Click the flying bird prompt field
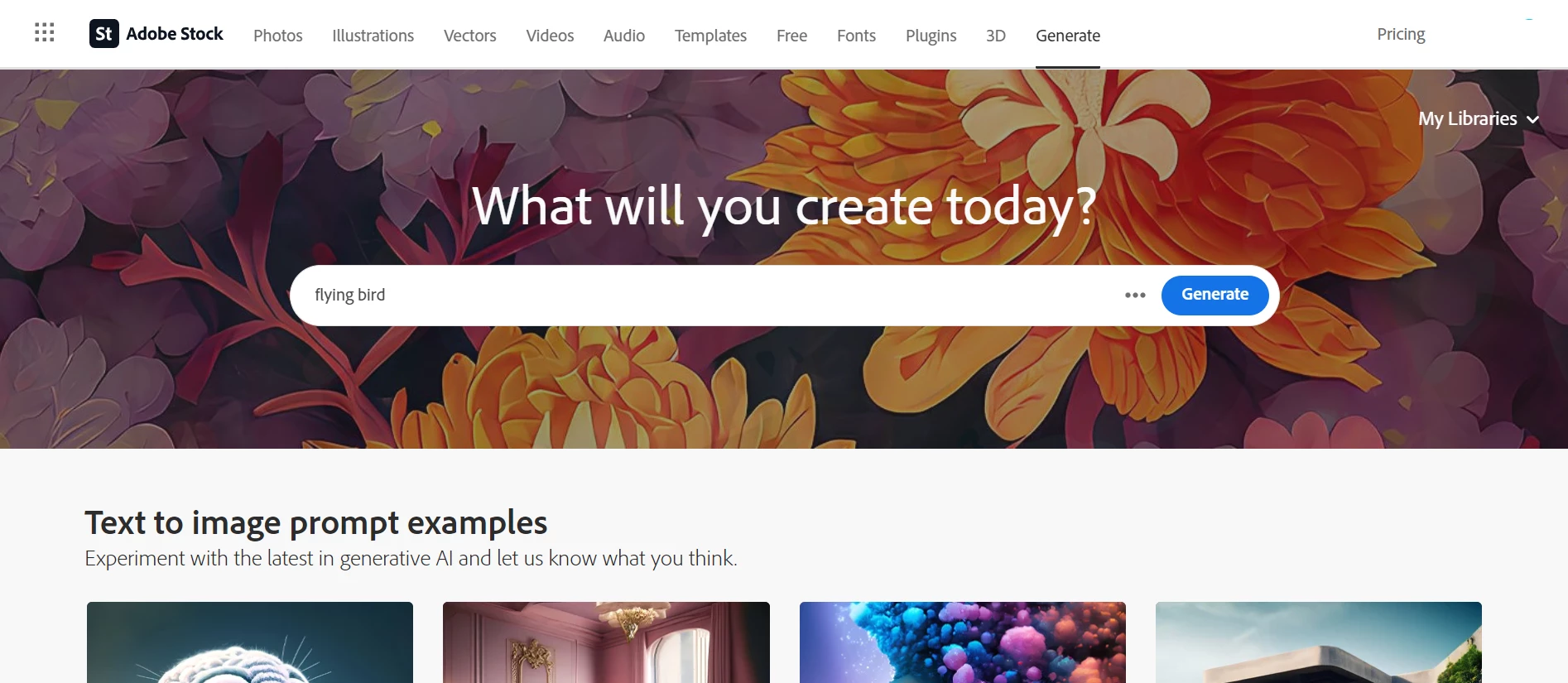1568x683 pixels. tap(712, 296)
